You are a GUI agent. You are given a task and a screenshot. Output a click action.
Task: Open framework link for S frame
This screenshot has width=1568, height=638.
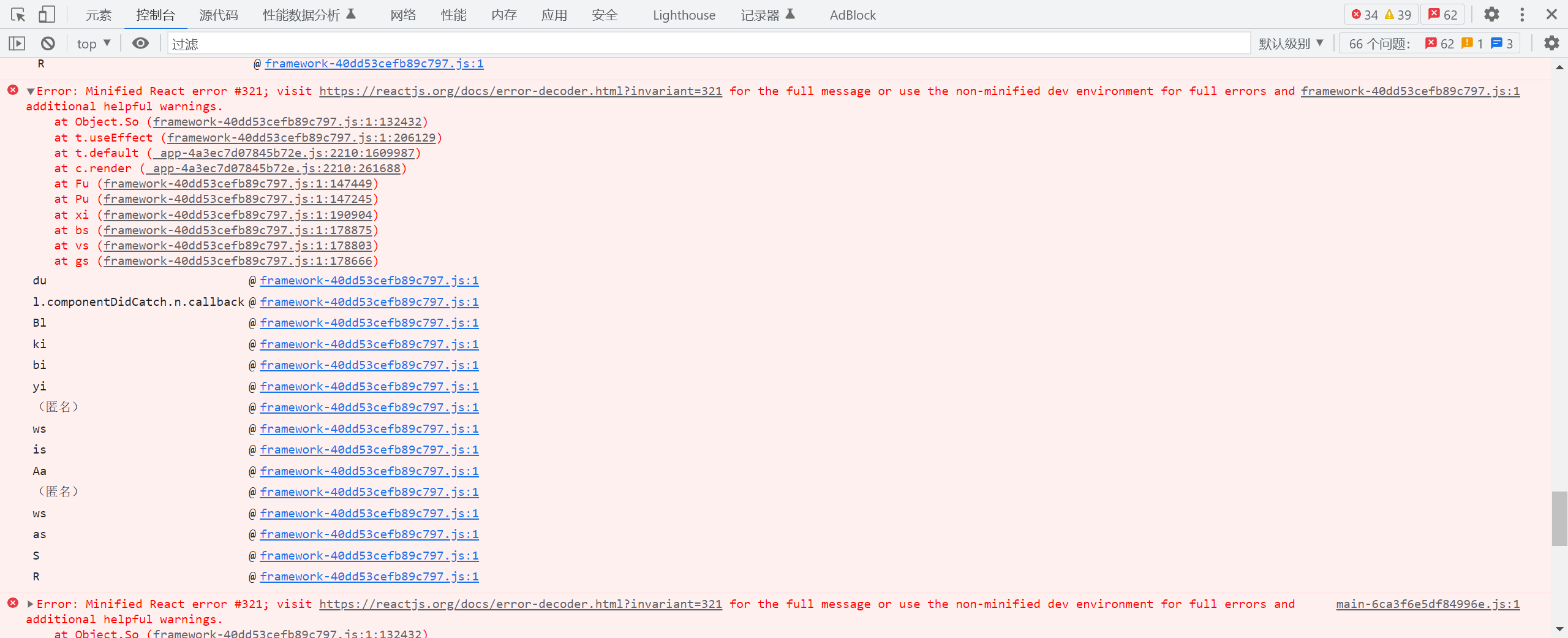click(x=369, y=556)
